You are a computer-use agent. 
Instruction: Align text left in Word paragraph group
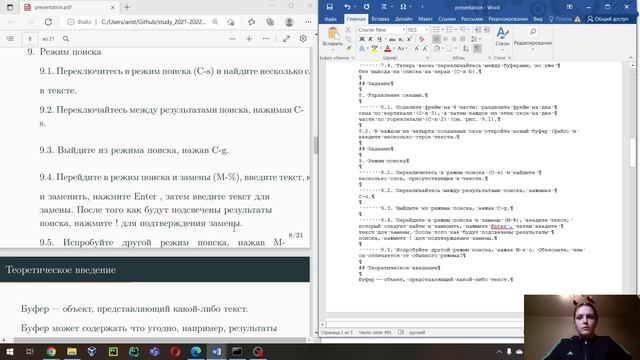(436, 39)
